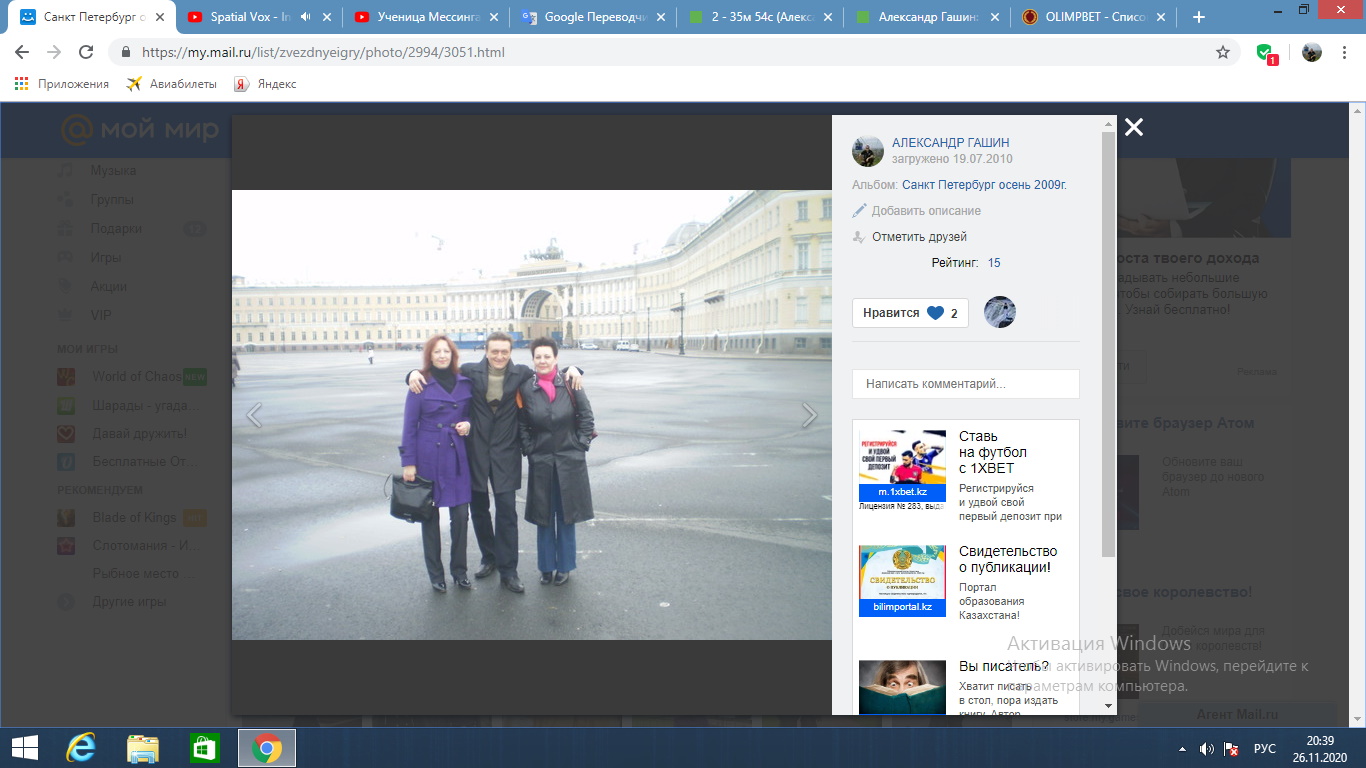Show the next photo with the right arrow
The width and height of the screenshot is (1366, 768).
click(809, 415)
